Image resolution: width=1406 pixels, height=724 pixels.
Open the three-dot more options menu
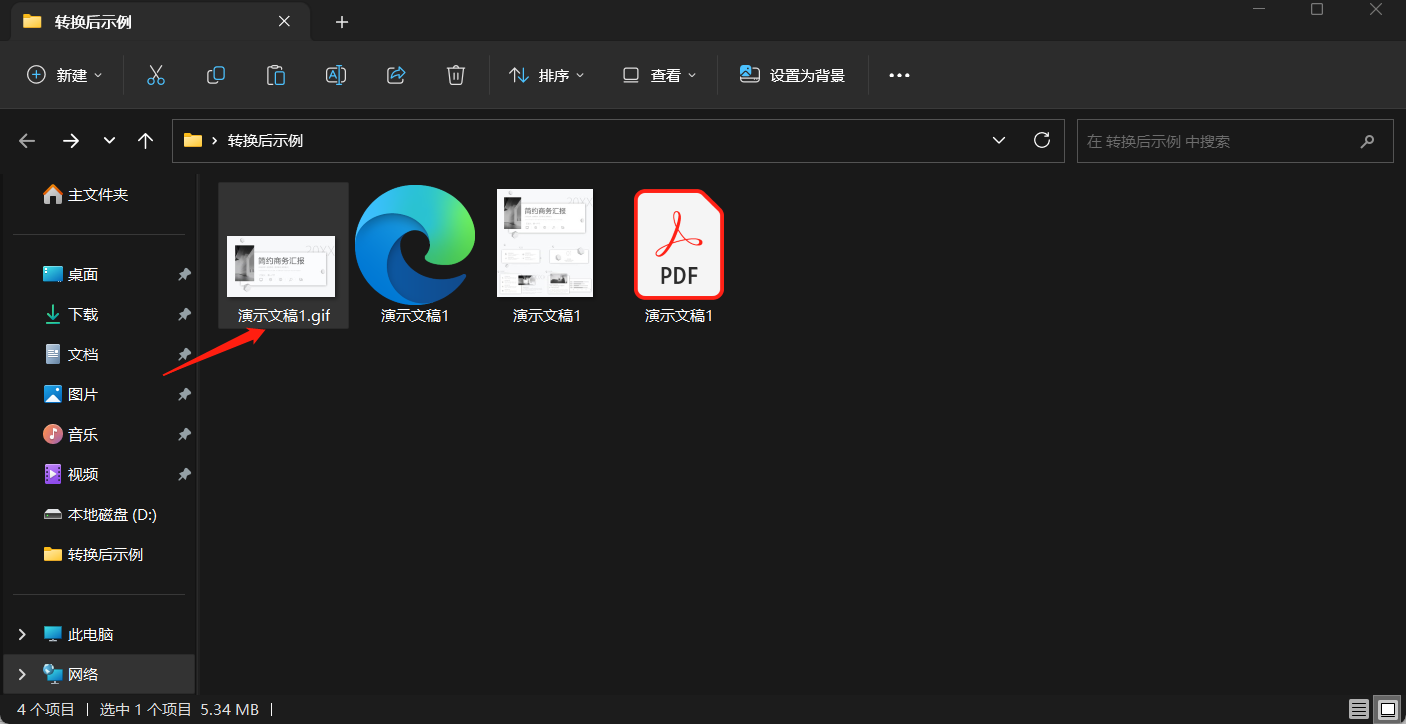pyautogui.click(x=899, y=75)
